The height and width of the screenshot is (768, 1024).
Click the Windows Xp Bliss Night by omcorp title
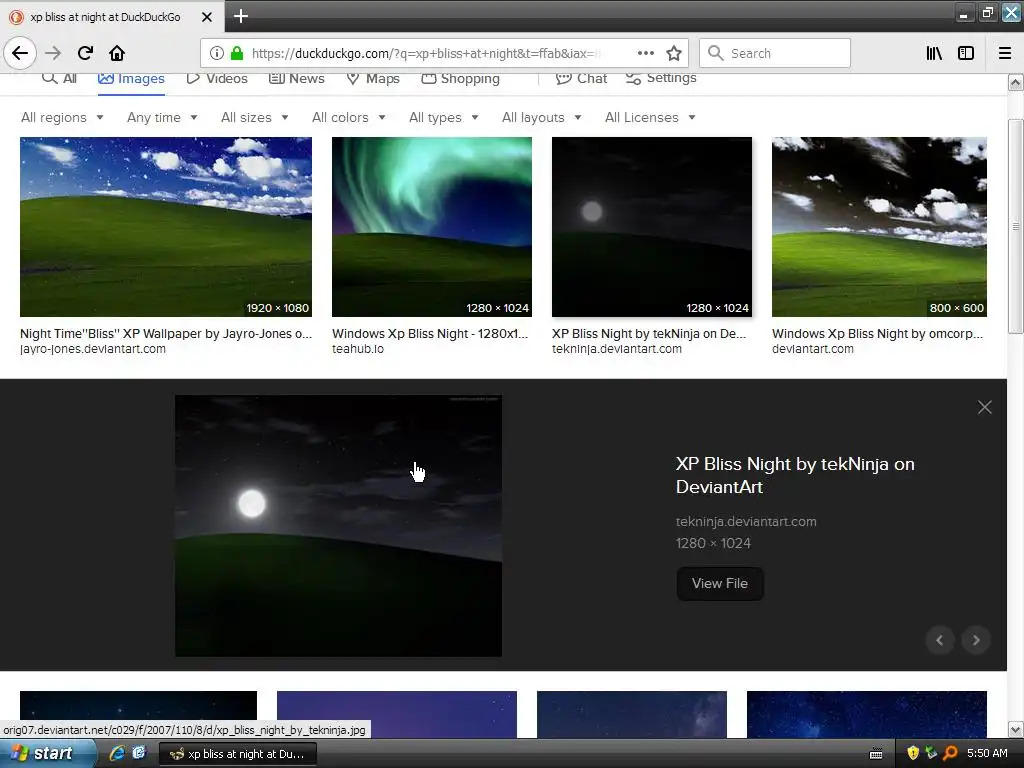(x=877, y=334)
